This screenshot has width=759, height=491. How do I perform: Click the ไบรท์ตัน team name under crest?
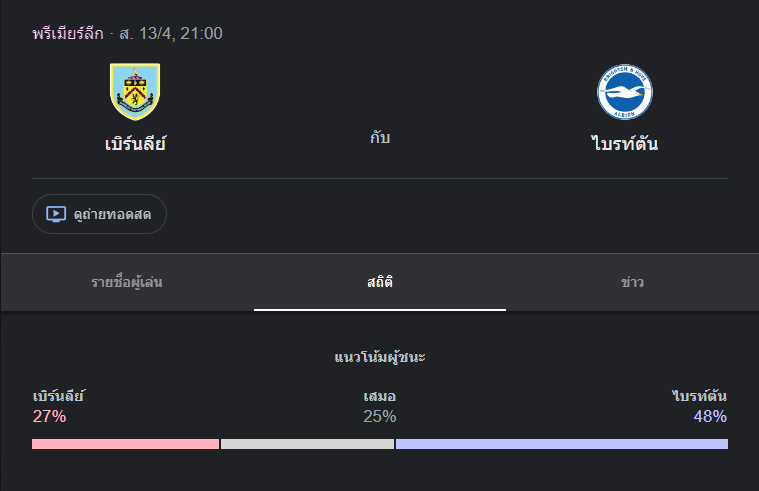point(624,143)
